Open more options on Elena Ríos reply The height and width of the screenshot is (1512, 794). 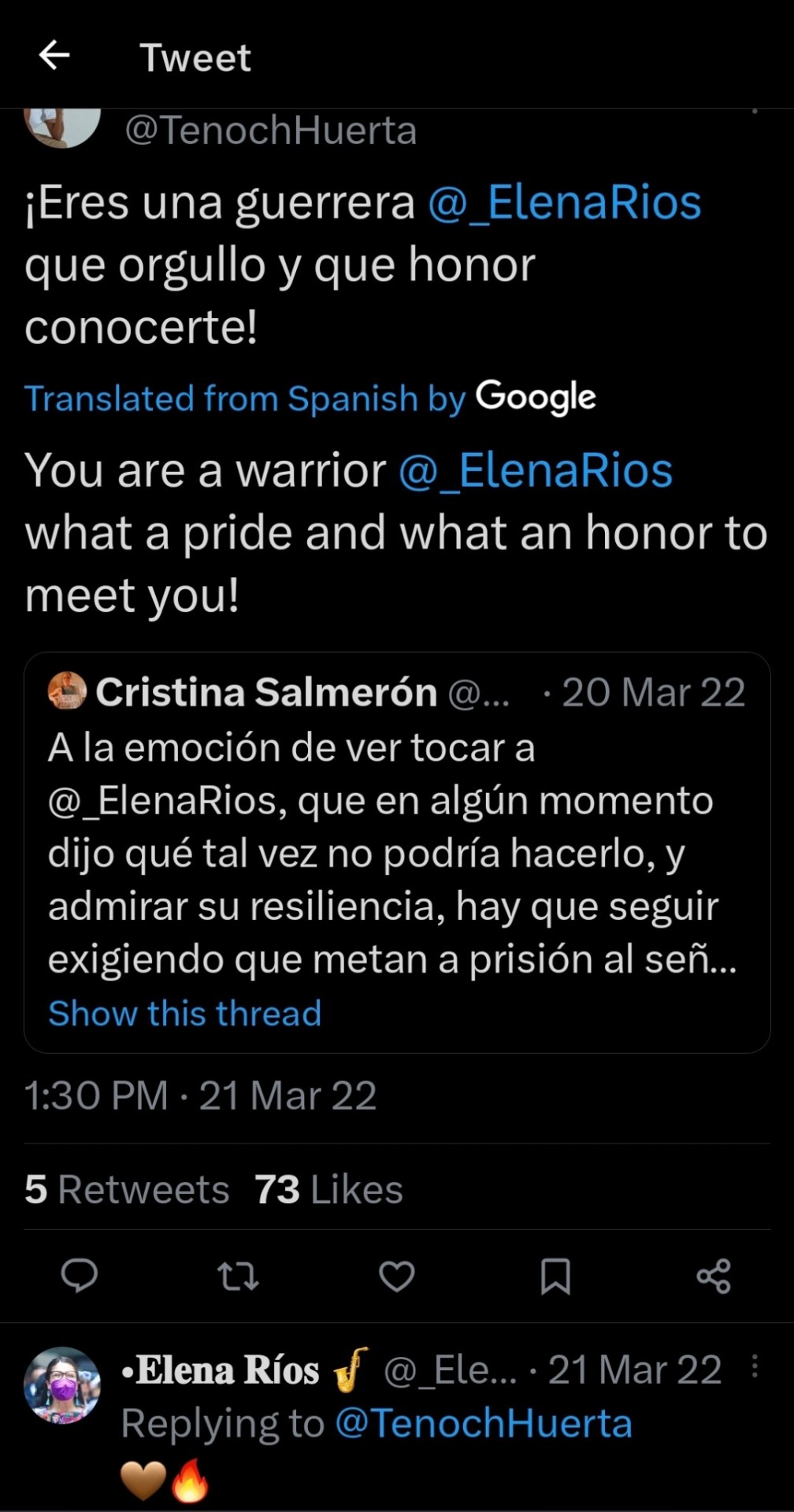click(755, 1366)
